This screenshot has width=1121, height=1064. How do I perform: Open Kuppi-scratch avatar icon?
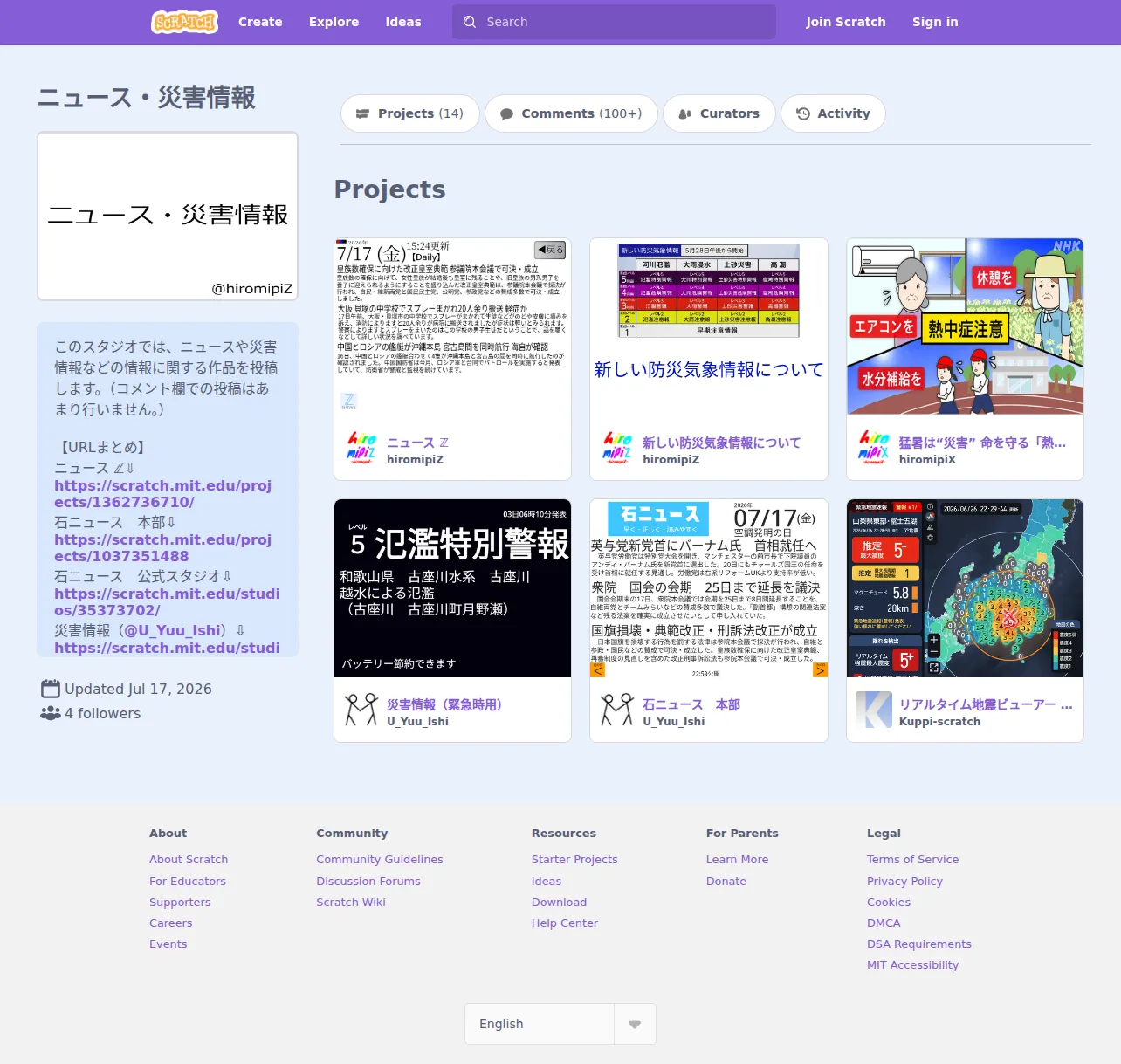pos(873,710)
